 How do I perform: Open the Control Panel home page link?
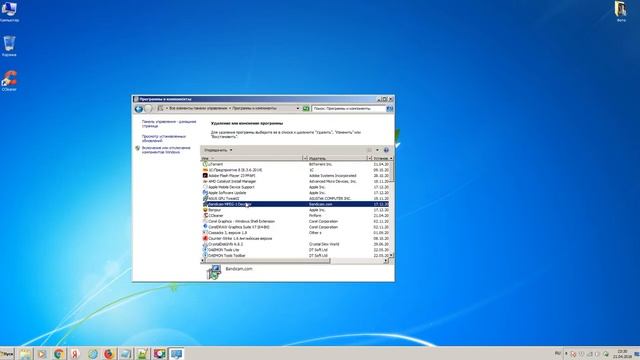[x=169, y=124]
